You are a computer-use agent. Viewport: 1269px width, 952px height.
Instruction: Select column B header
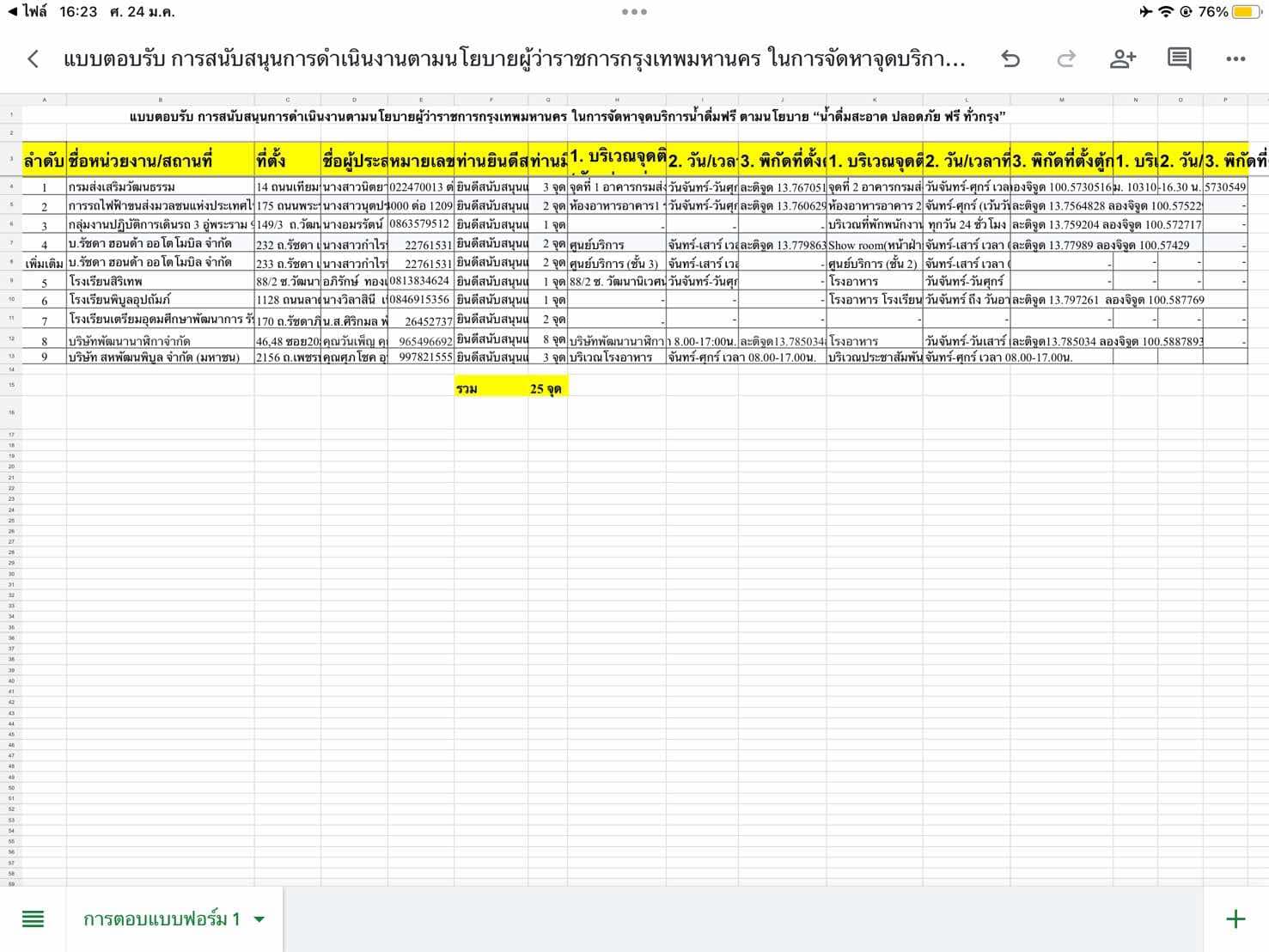tap(160, 100)
